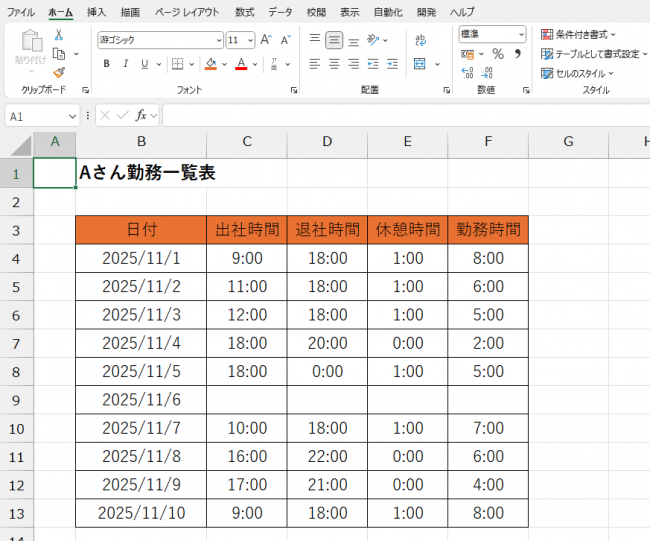The height and width of the screenshot is (541, 650).
Task: Switch to the 数式 ribbon tab
Action: coord(244,12)
